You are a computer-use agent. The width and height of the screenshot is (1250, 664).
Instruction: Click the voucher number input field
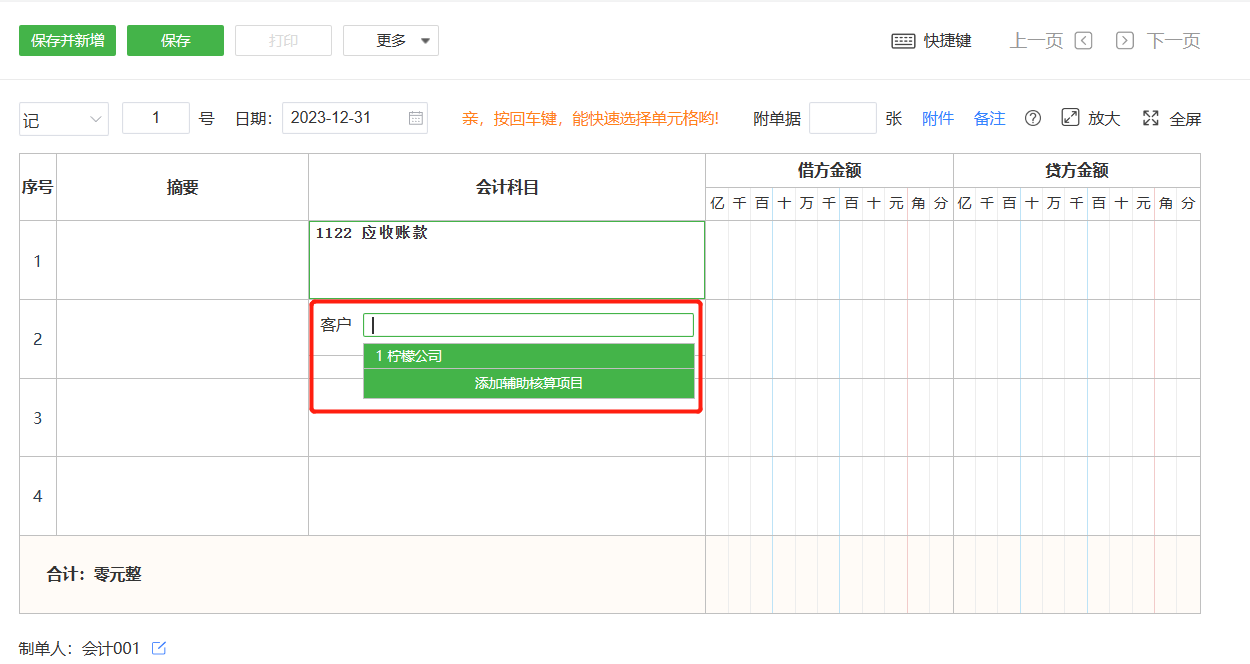pos(156,118)
